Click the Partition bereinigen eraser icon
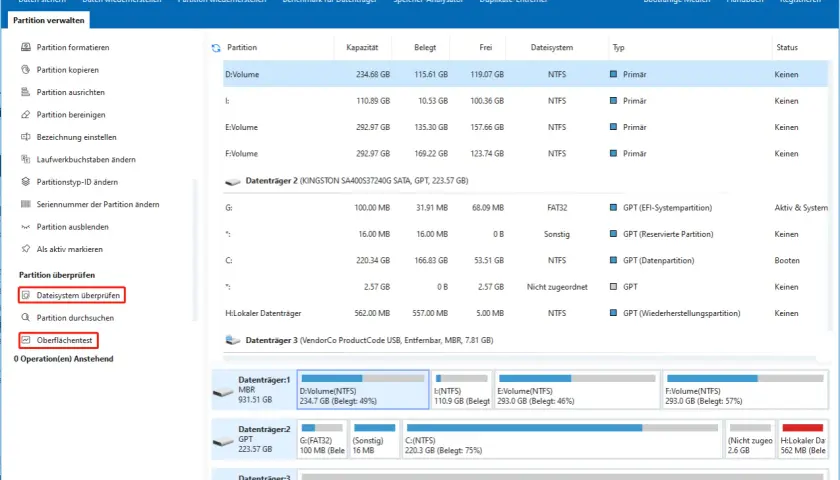The image size is (840, 480). pyautogui.click(x=26, y=115)
